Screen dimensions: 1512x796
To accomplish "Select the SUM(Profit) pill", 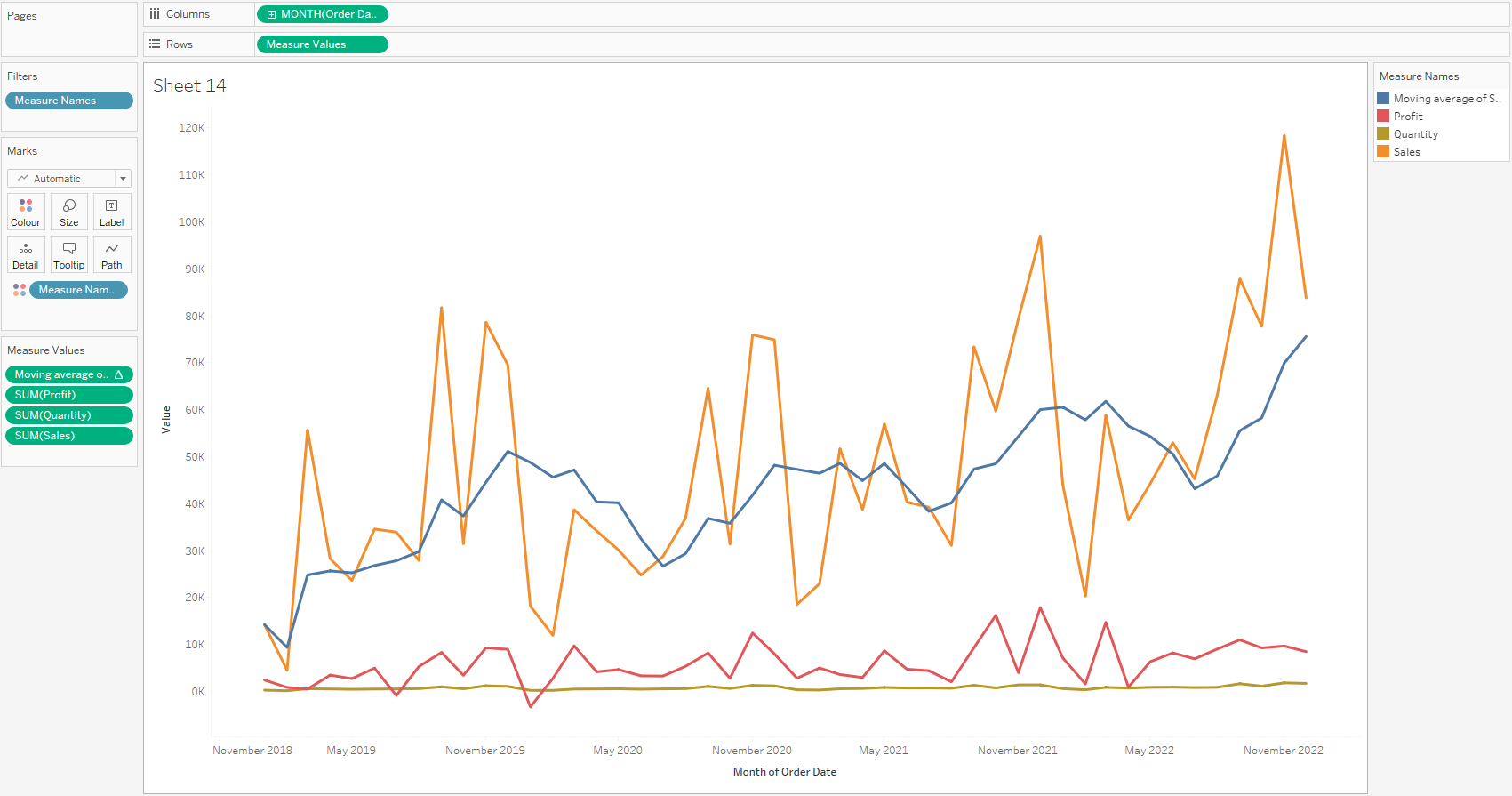I will click(x=69, y=395).
